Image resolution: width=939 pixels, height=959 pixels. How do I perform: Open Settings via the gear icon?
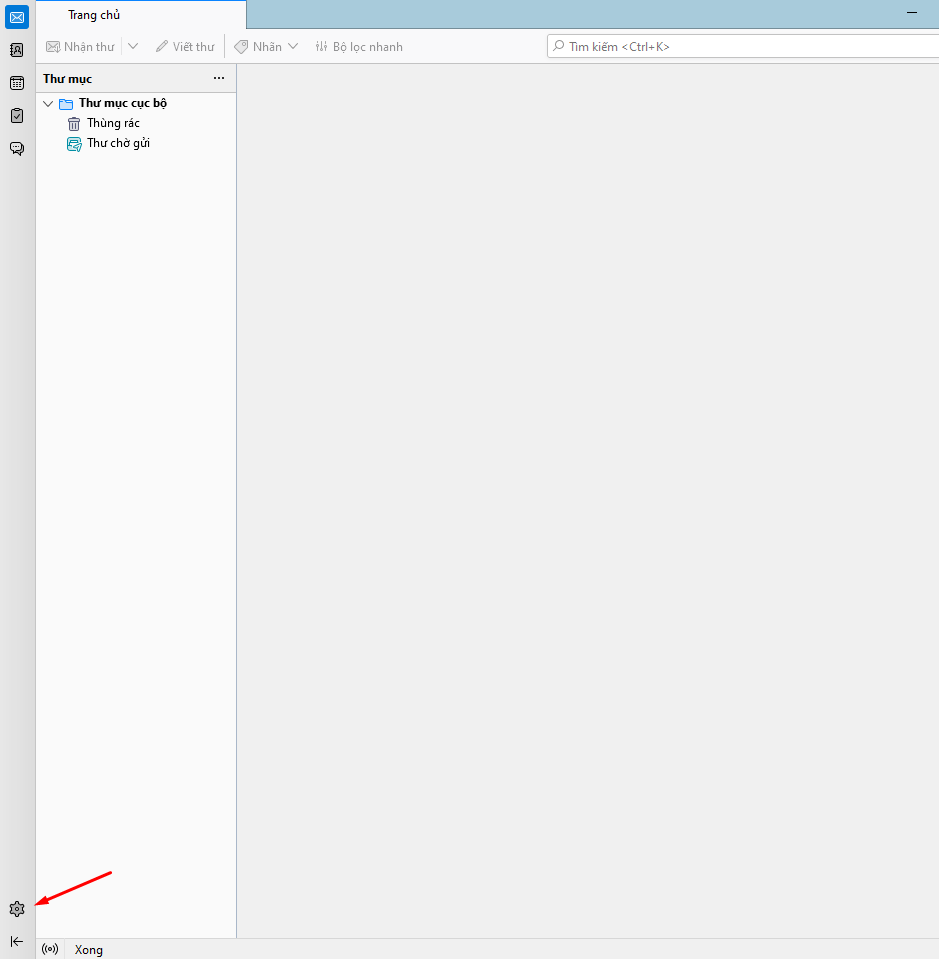pos(16,909)
